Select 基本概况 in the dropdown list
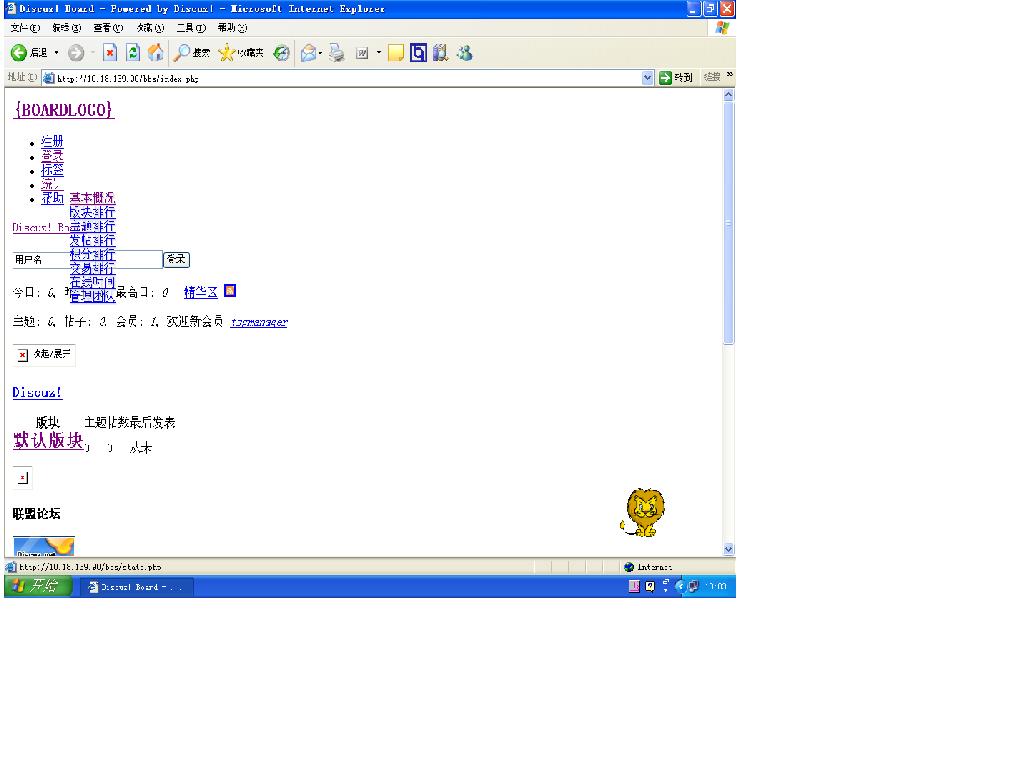This screenshot has width=1024, height=768. pos(93,198)
